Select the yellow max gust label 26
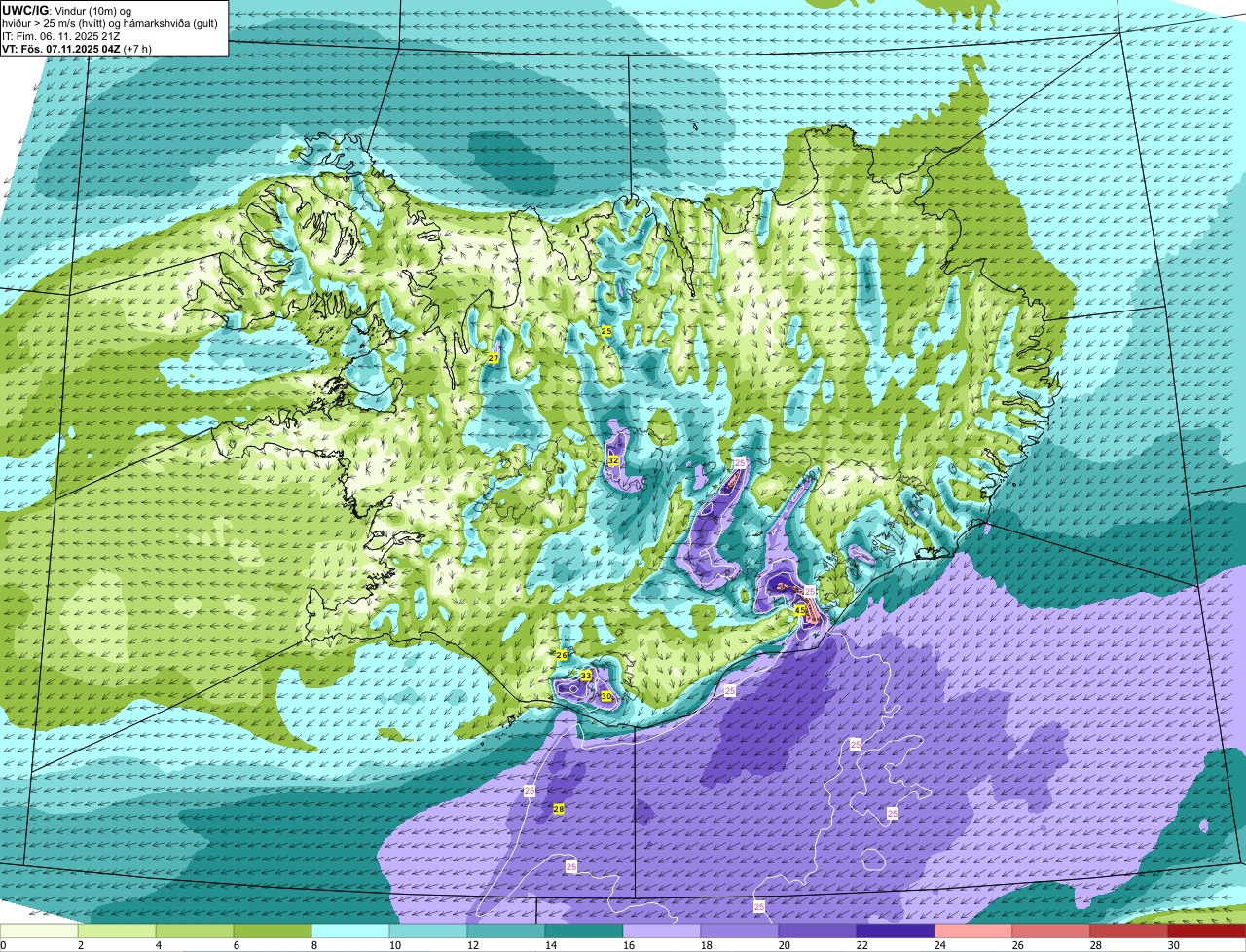Screen dimensions: 1246x952 562,655
